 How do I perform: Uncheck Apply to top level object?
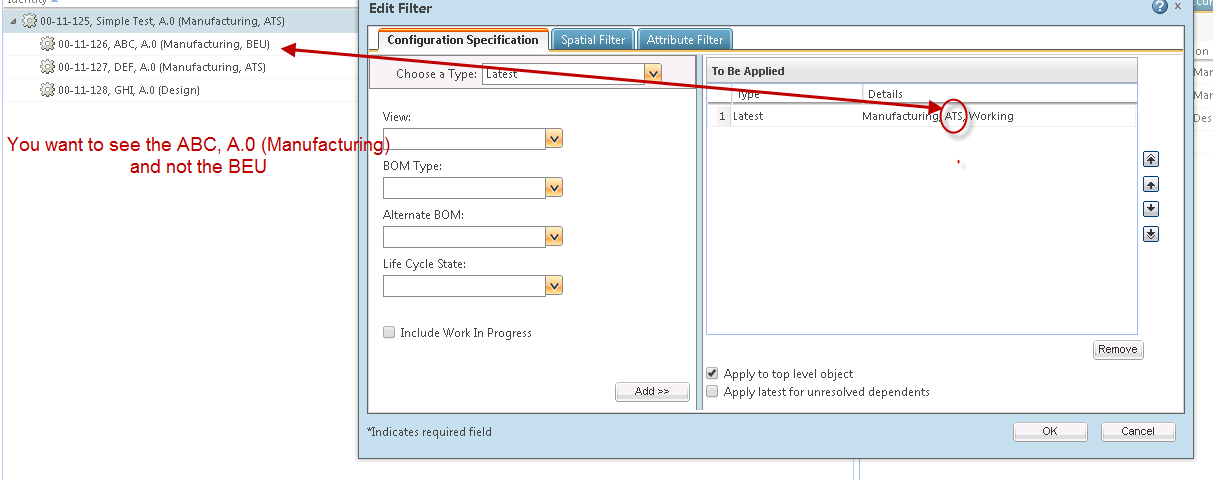click(x=712, y=373)
